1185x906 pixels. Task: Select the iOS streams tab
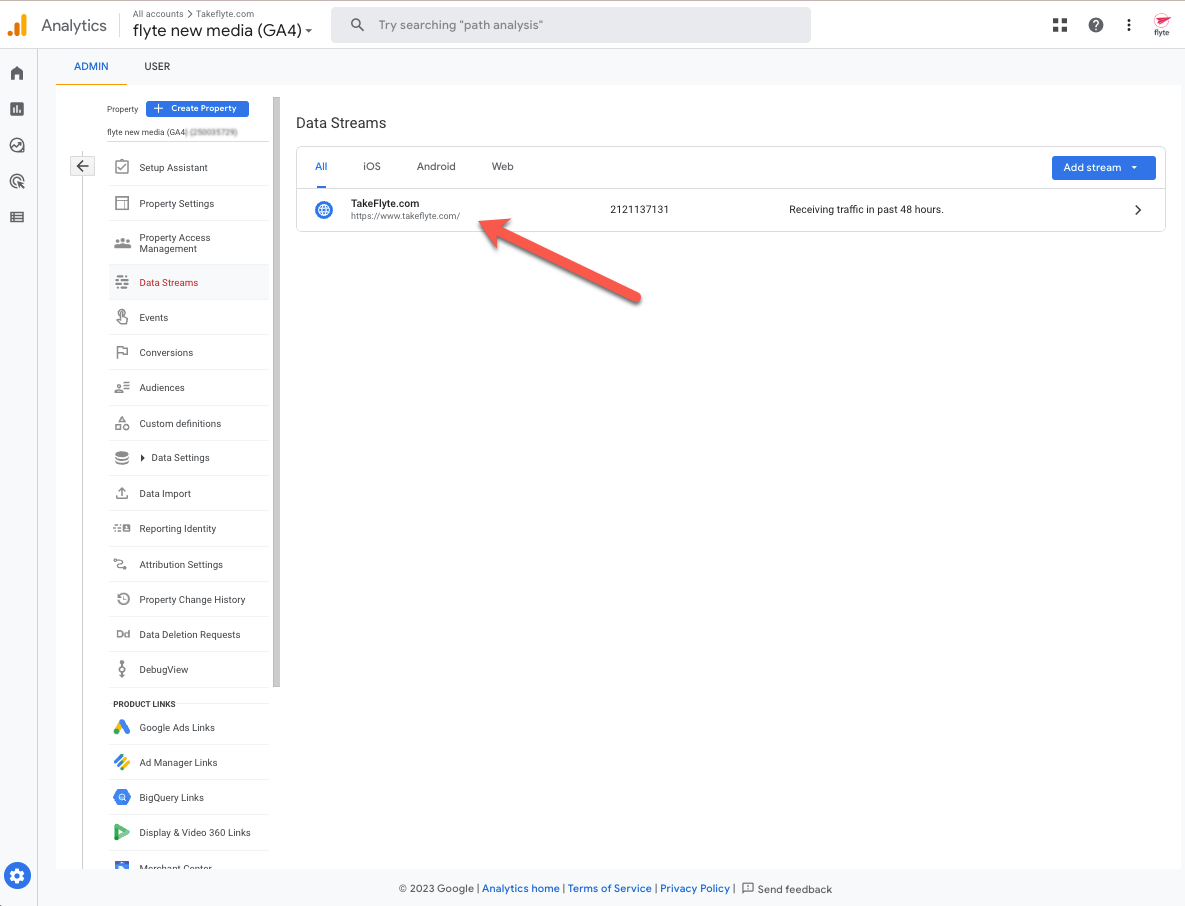372,166
